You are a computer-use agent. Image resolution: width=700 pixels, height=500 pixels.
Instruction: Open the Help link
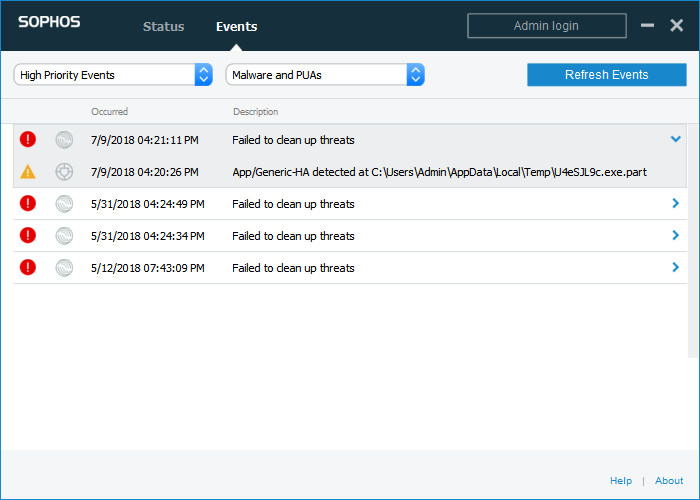(621, 481)
